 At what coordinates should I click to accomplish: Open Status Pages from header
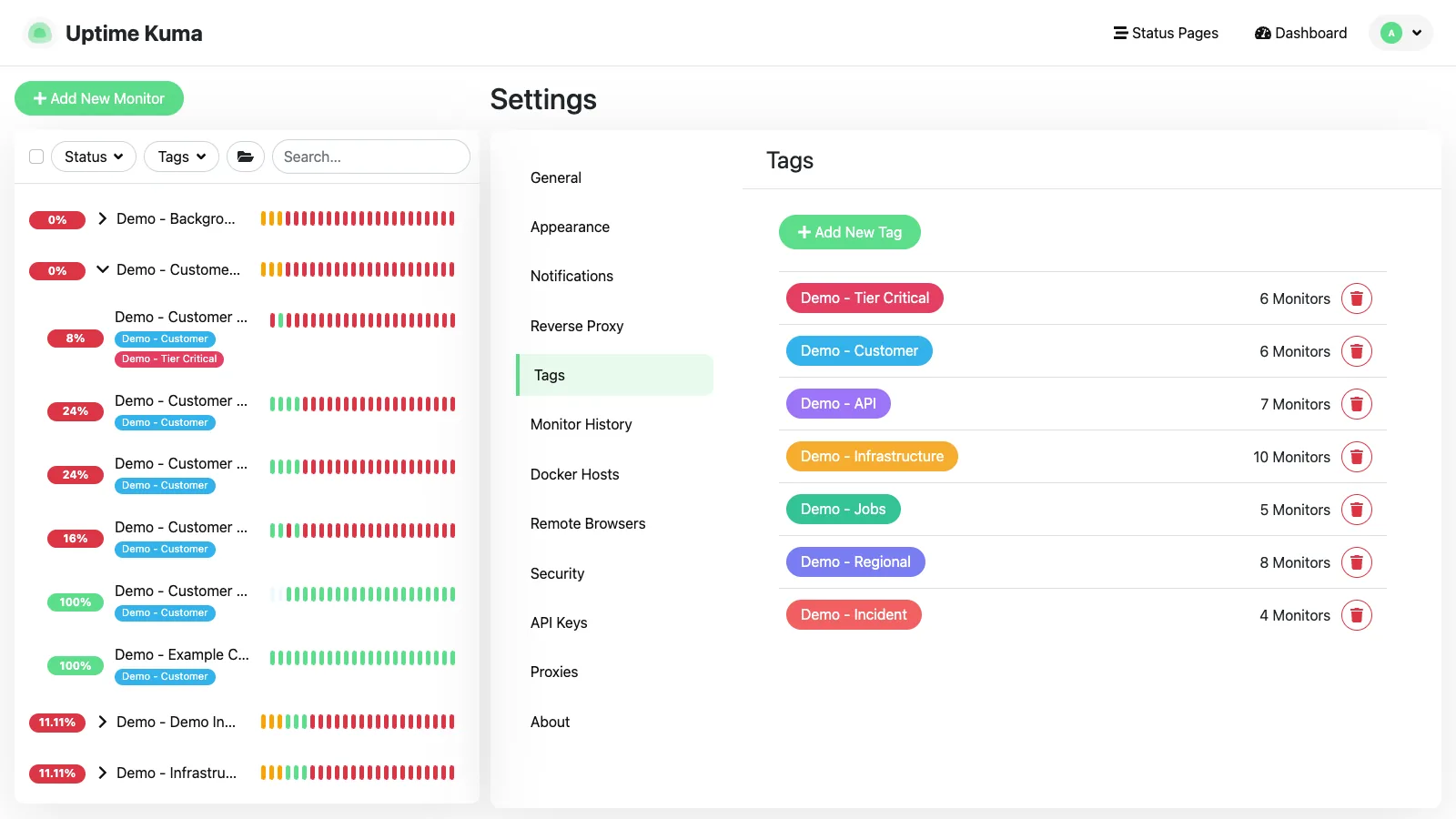tap(1166, 33)
